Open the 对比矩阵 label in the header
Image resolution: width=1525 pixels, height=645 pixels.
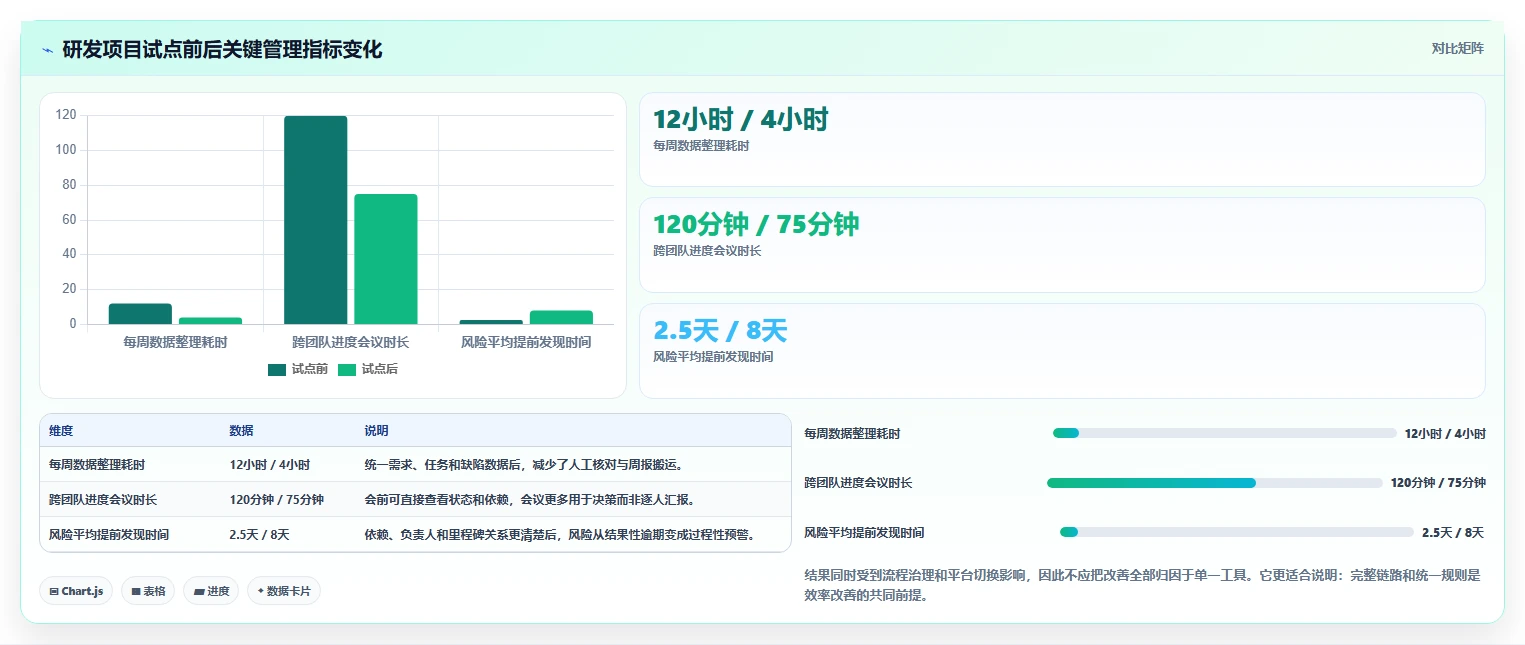pos(1457,48)
